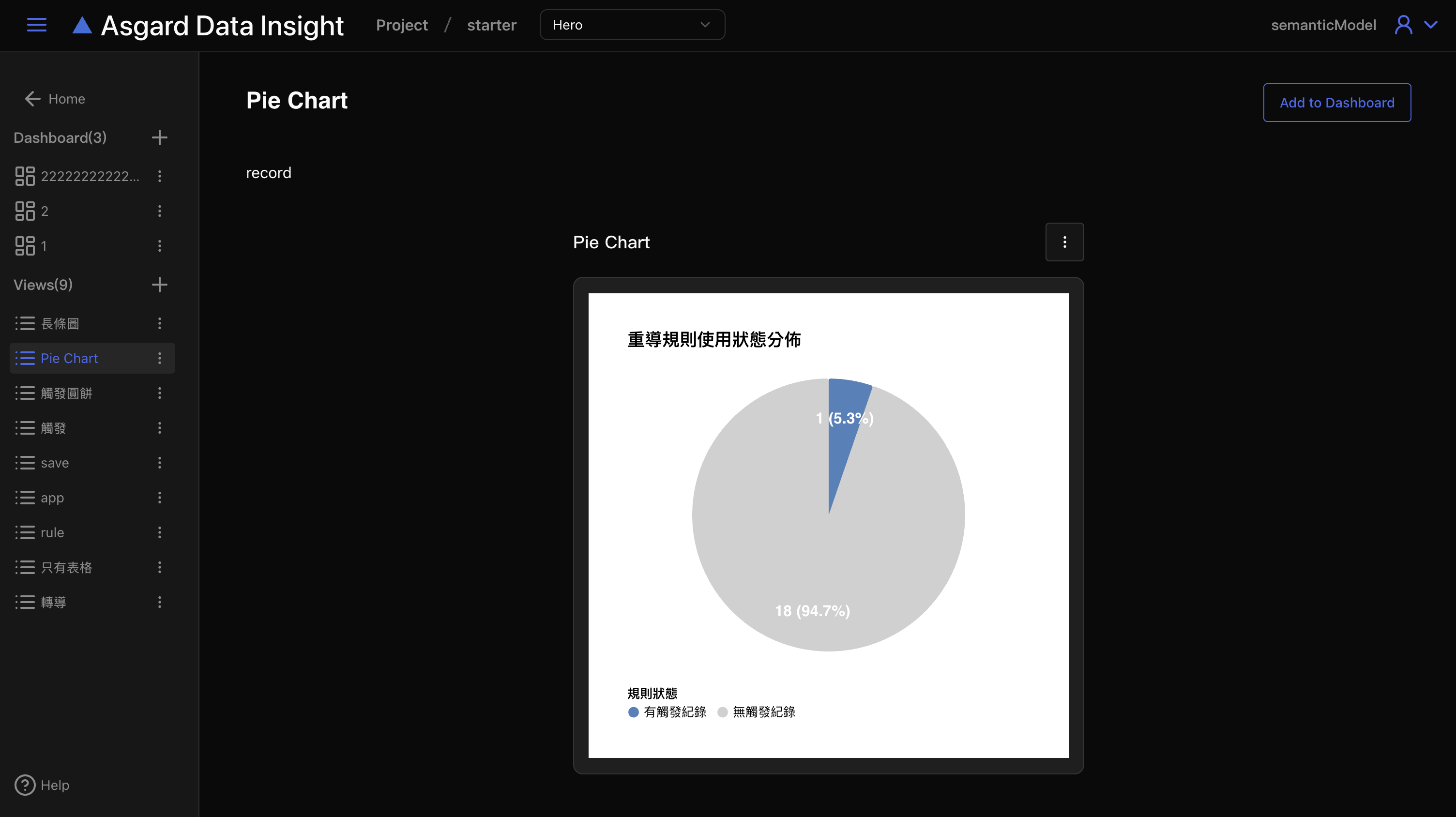The image size is (1456, 817).
Task: Open more options for the rule view
Action: point(159,532)
